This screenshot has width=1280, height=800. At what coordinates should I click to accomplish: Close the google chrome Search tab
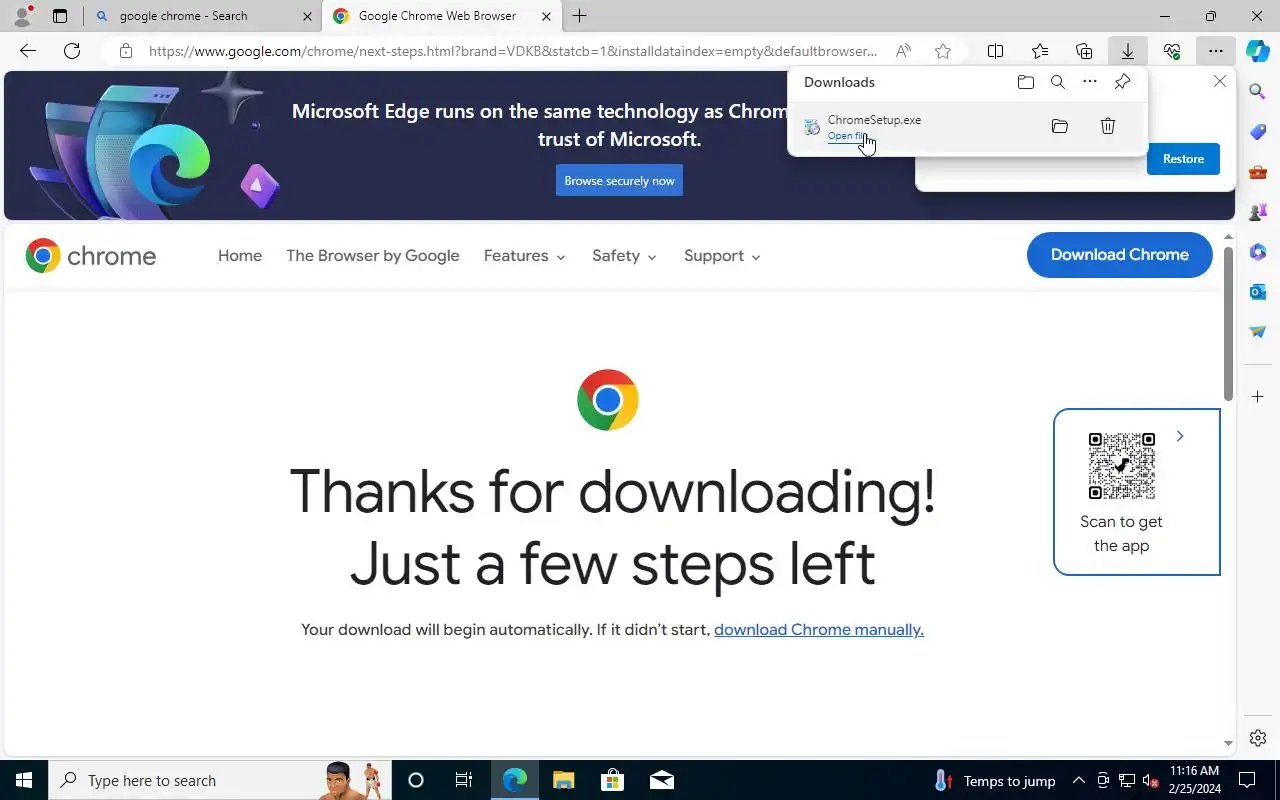coord(307,16)
